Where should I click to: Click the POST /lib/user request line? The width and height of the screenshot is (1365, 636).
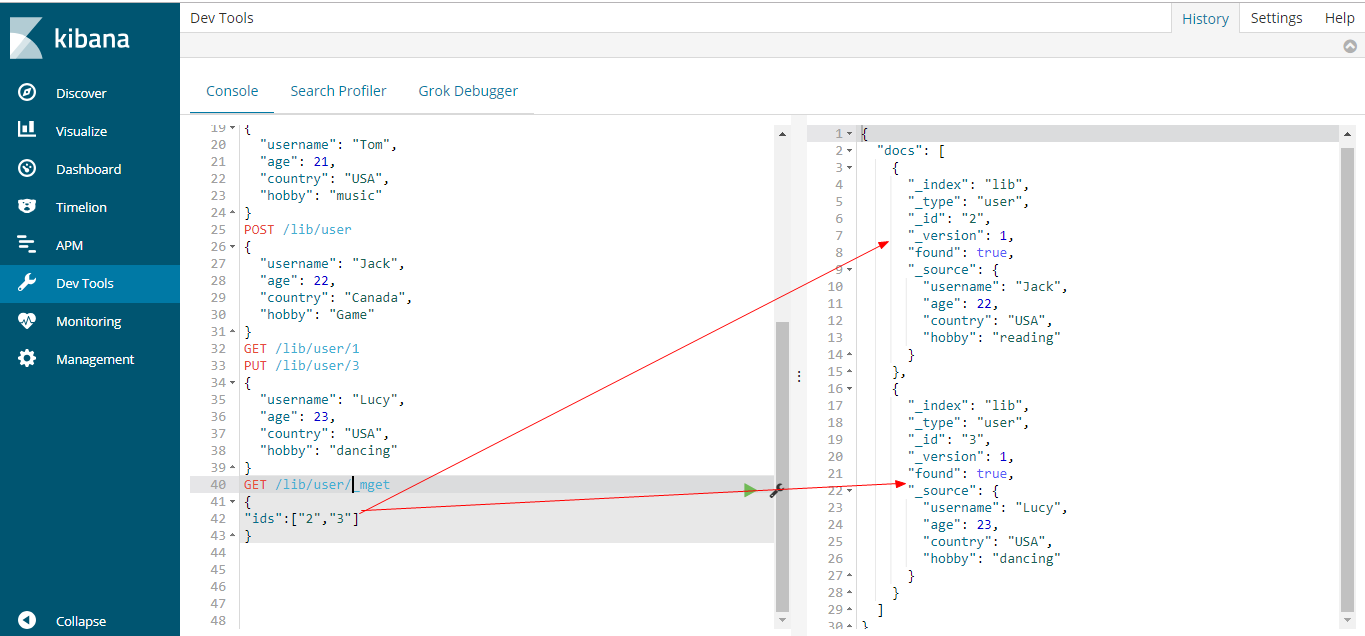point(298,229)
